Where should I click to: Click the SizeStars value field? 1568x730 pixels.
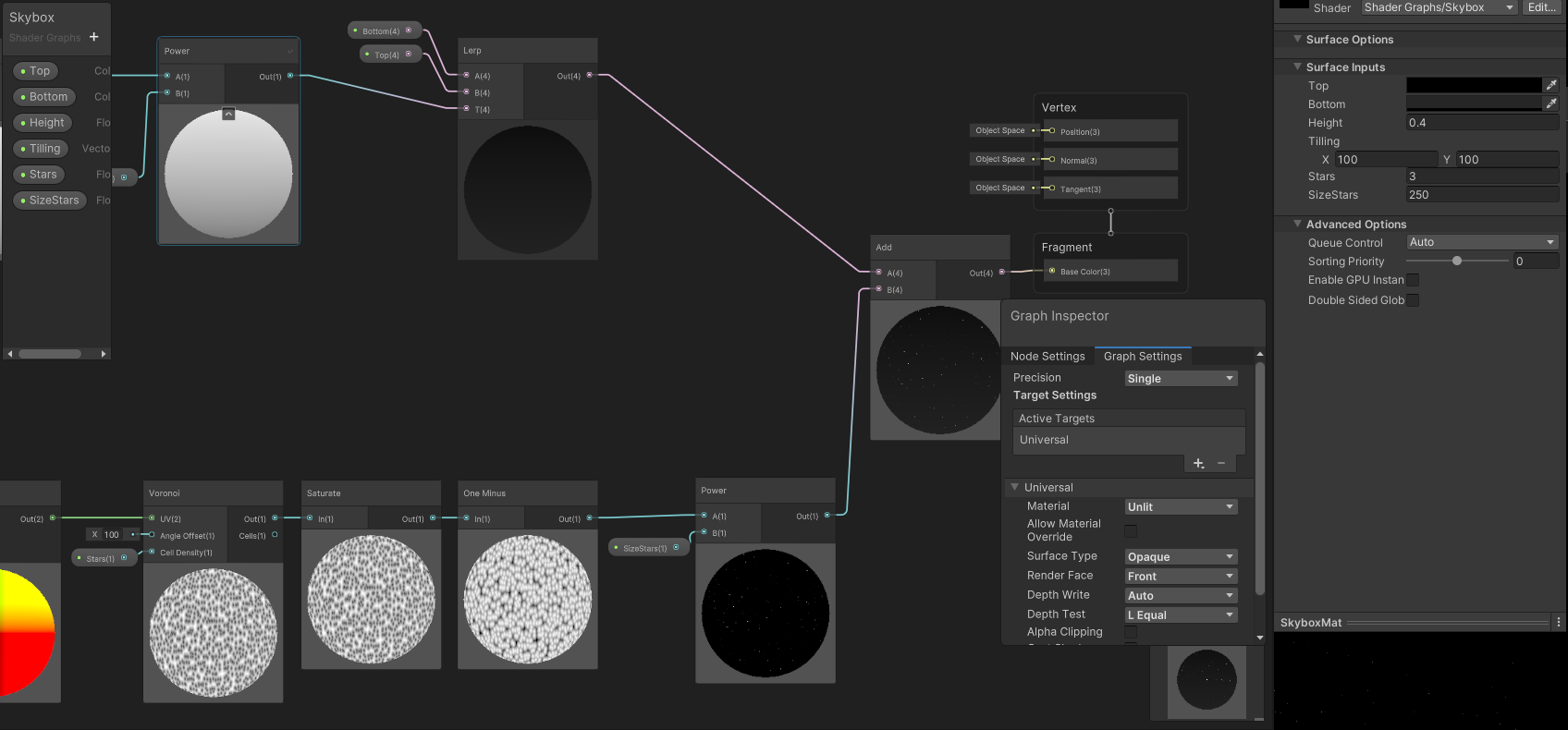pos(1483,195)
